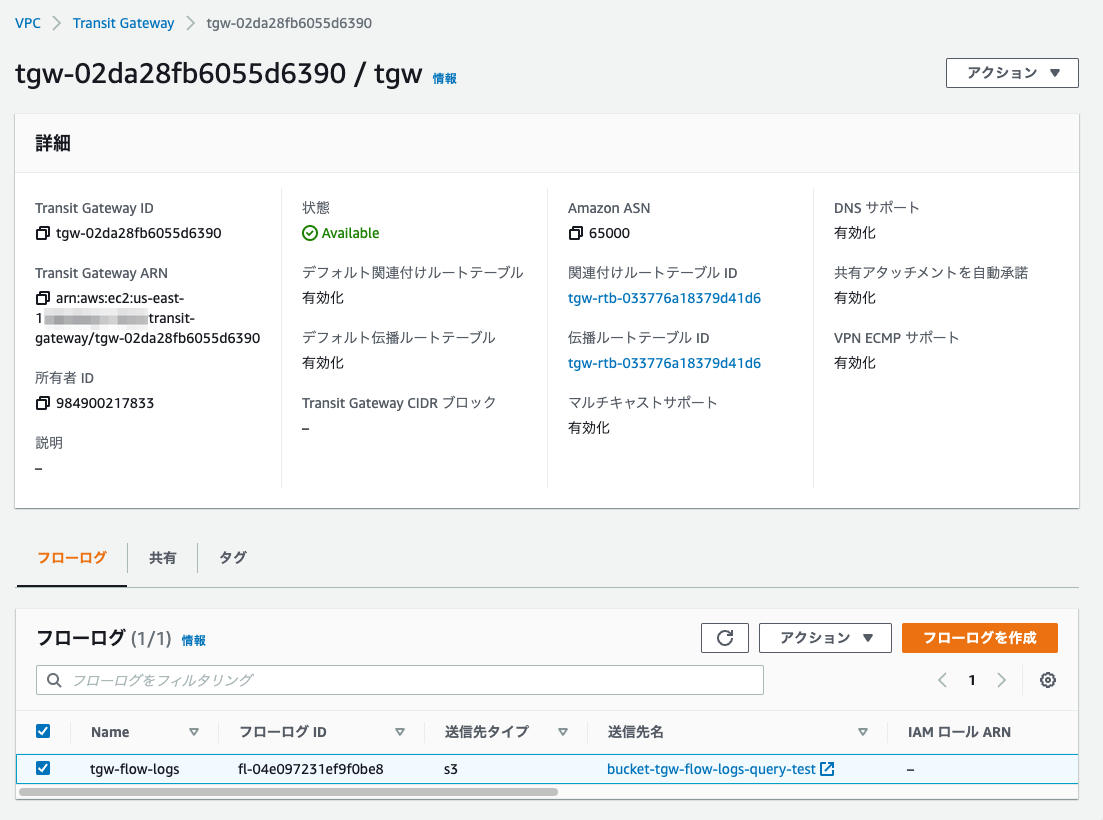Copy the Amazon ASN 65000
The image size is (1103, 820).
575,233
